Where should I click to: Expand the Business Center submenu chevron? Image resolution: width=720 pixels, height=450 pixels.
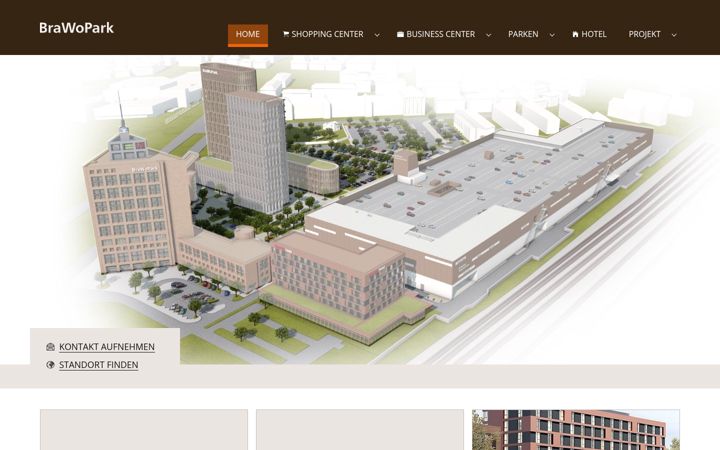click(x=489, y=35)
